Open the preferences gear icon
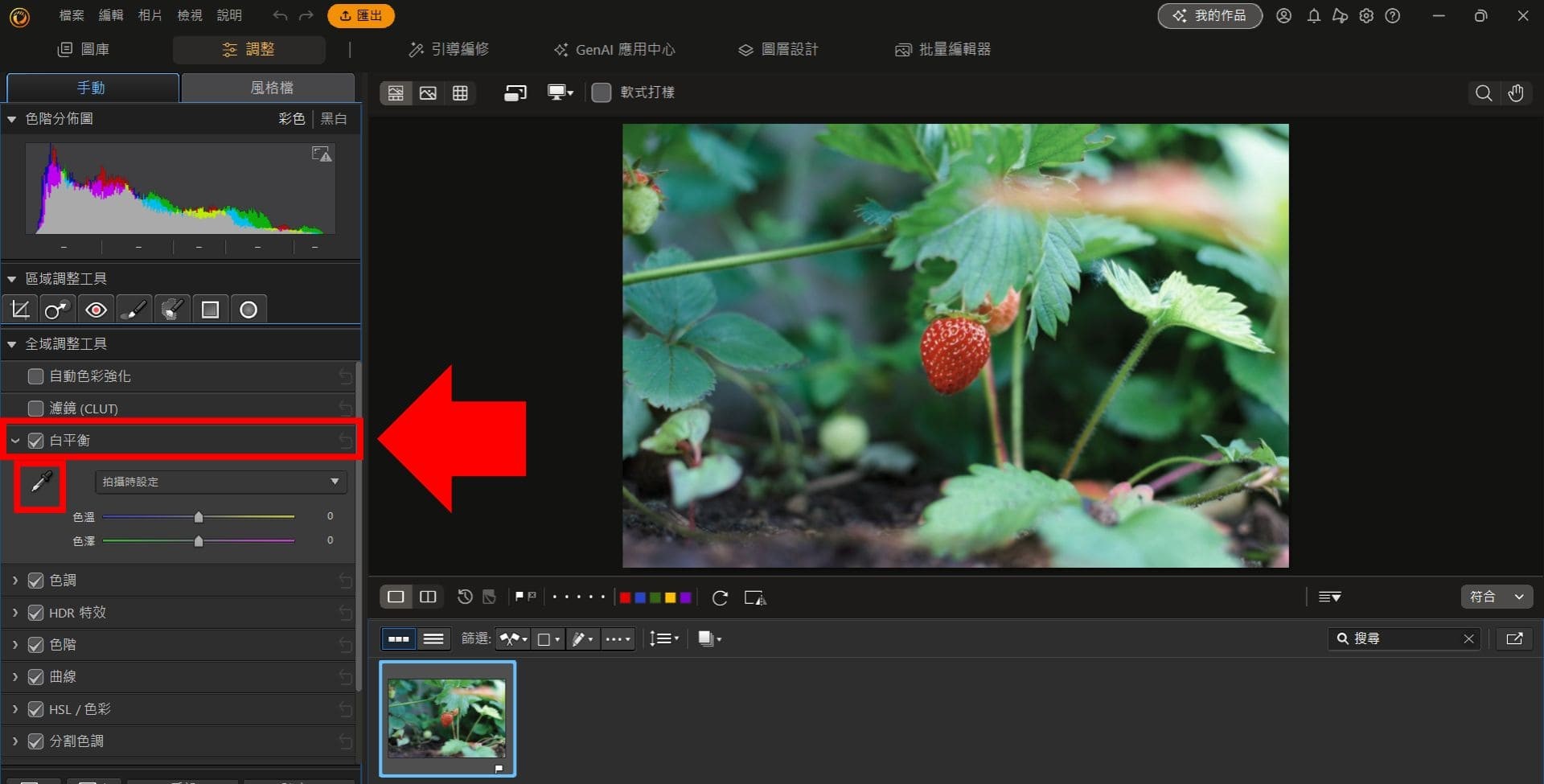 (1366, 16)
